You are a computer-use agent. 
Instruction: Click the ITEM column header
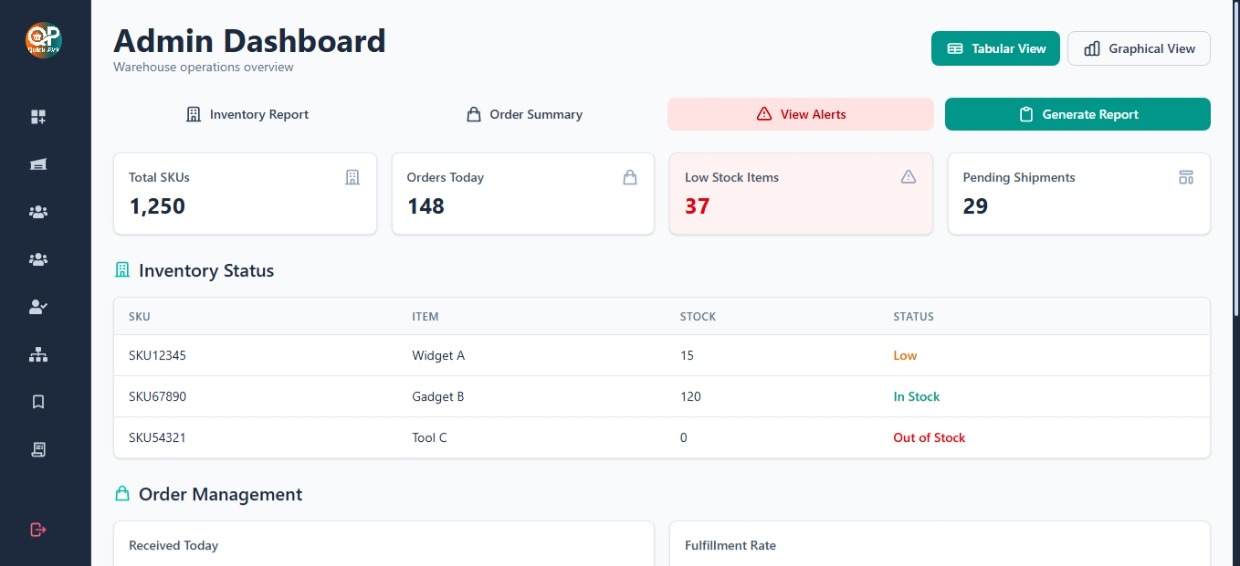pyautogui.click(x=425, y=316)
